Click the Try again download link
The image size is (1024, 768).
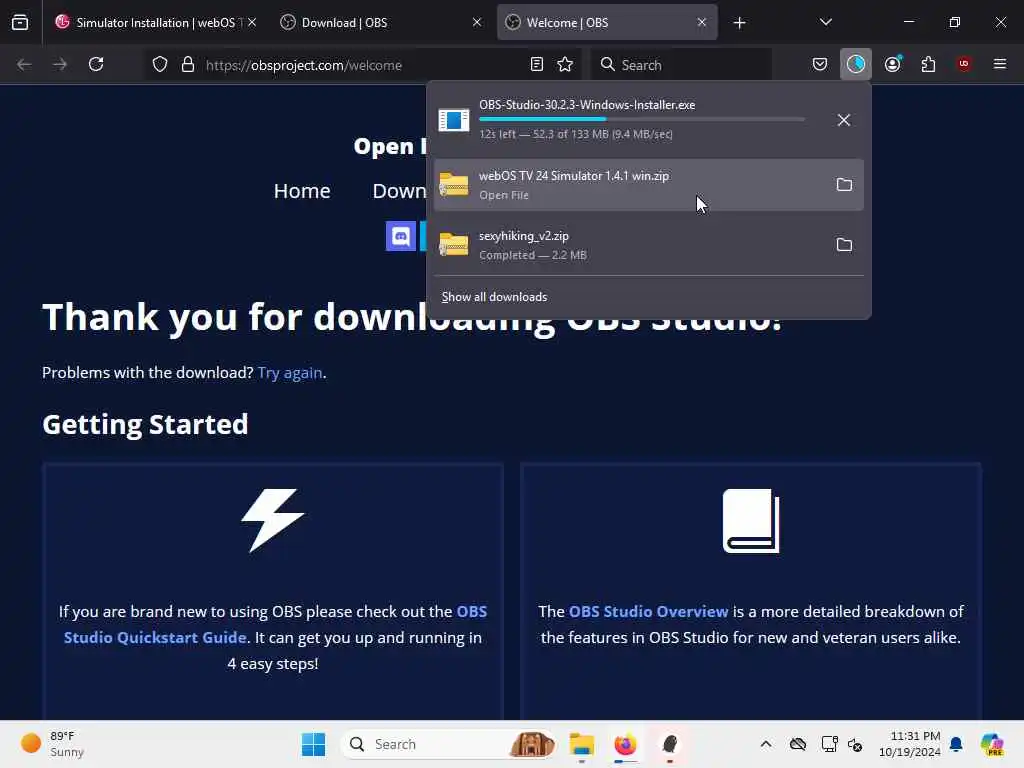[x=290, y=373]
